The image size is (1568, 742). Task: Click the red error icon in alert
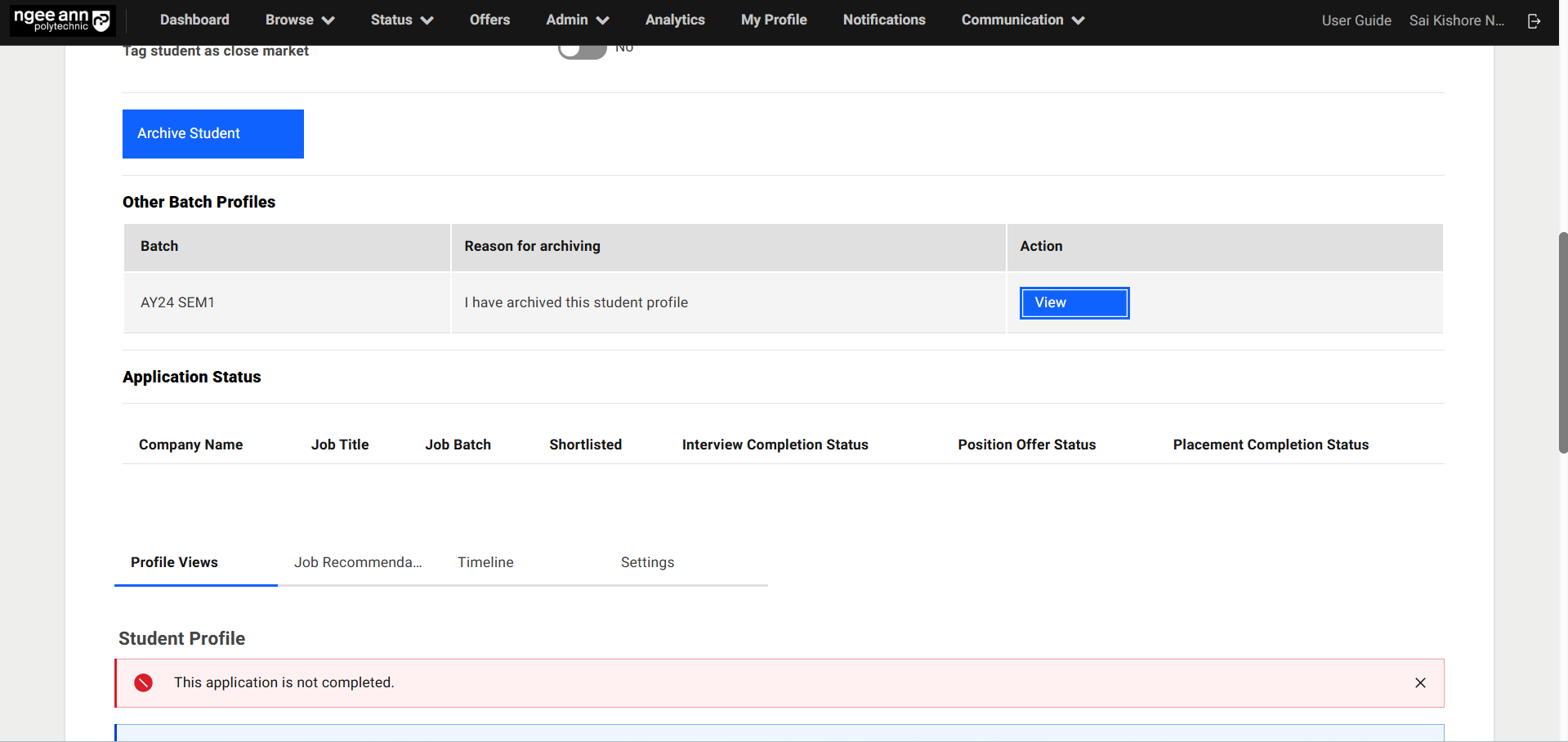144,683
